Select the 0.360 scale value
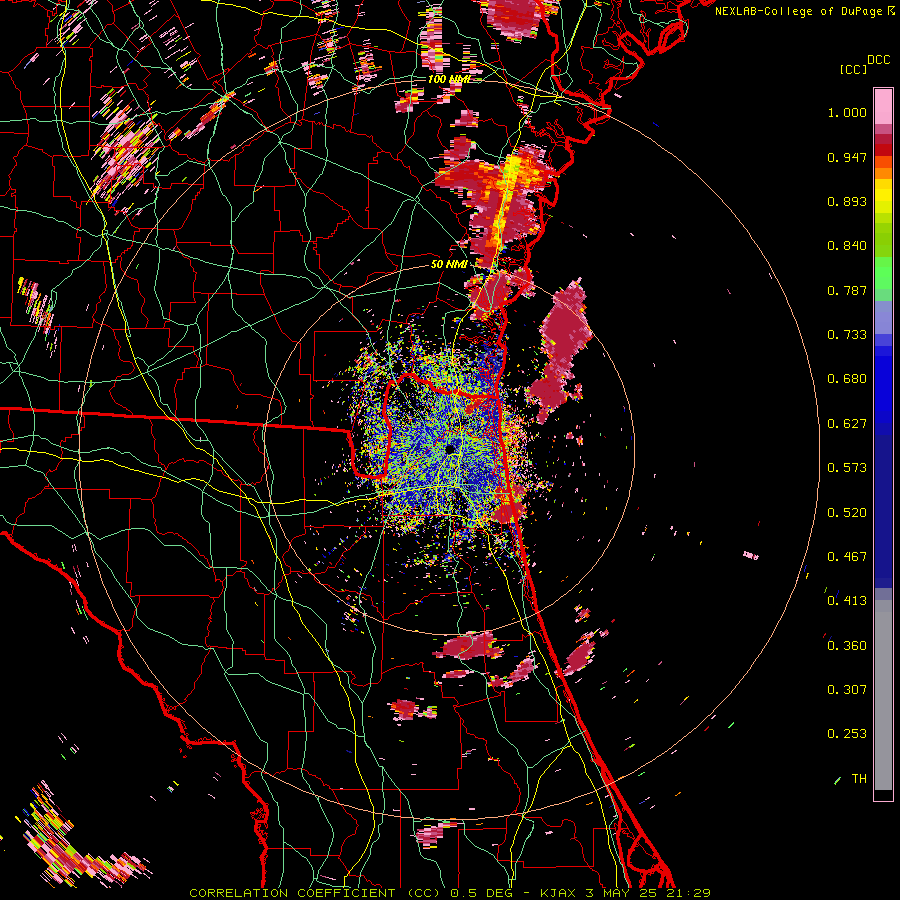This screenshot has height=900, width=900. 847,646
